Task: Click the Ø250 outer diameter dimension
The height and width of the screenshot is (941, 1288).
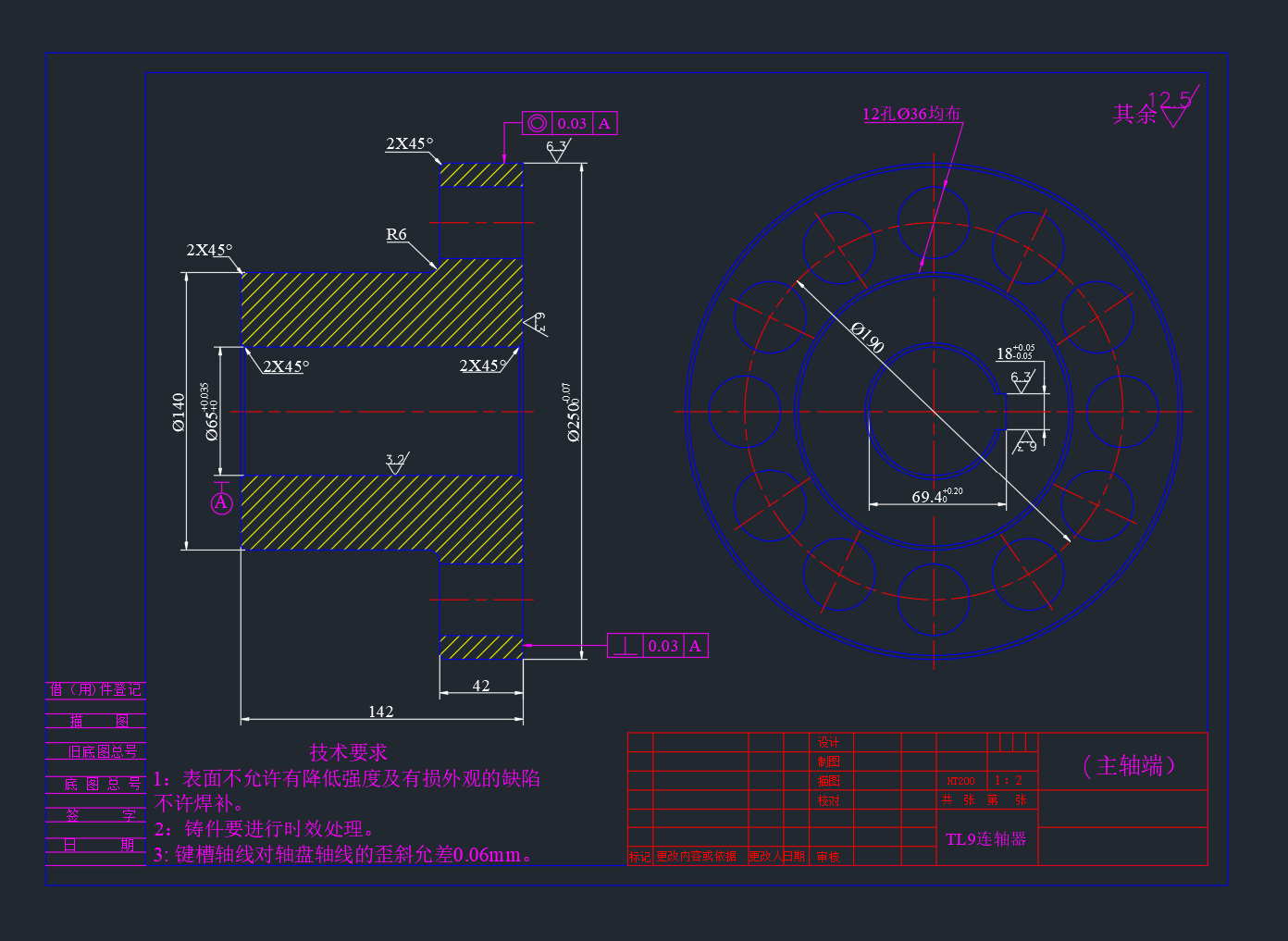Action: [x=572, y=412]
